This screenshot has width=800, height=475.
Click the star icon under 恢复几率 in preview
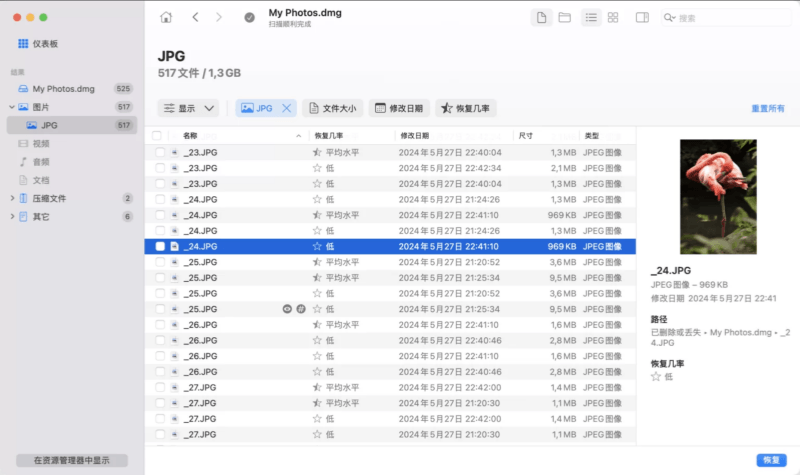656,377
